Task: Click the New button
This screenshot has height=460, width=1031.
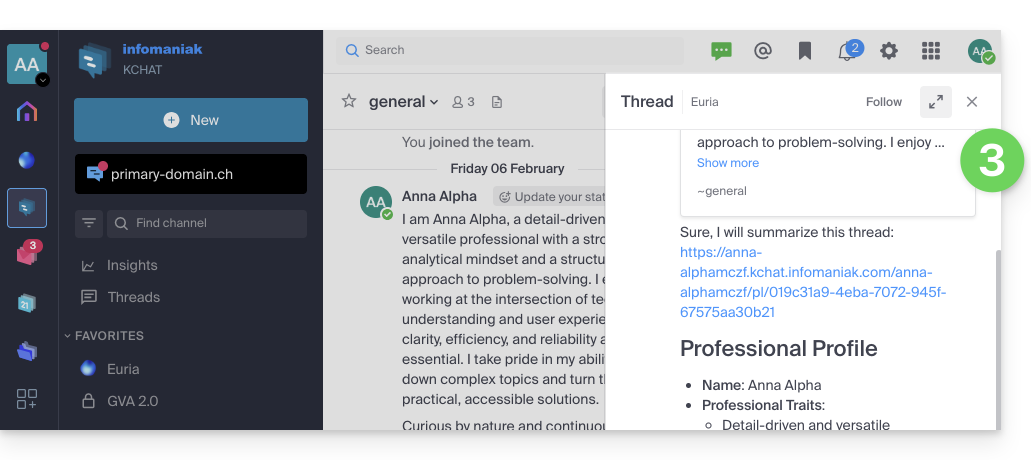Action: 190,120
